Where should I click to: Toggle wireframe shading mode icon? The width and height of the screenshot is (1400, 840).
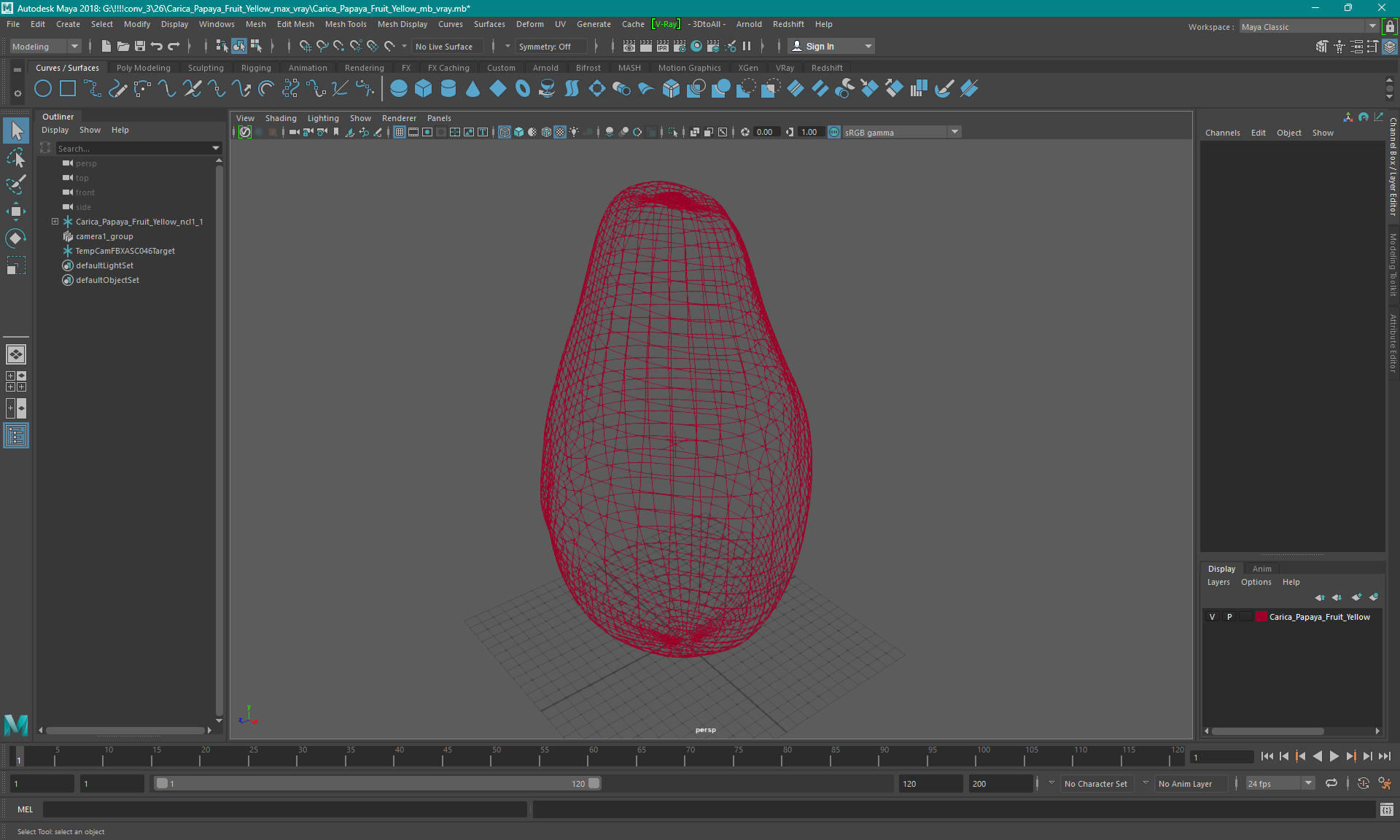[505, 131]
